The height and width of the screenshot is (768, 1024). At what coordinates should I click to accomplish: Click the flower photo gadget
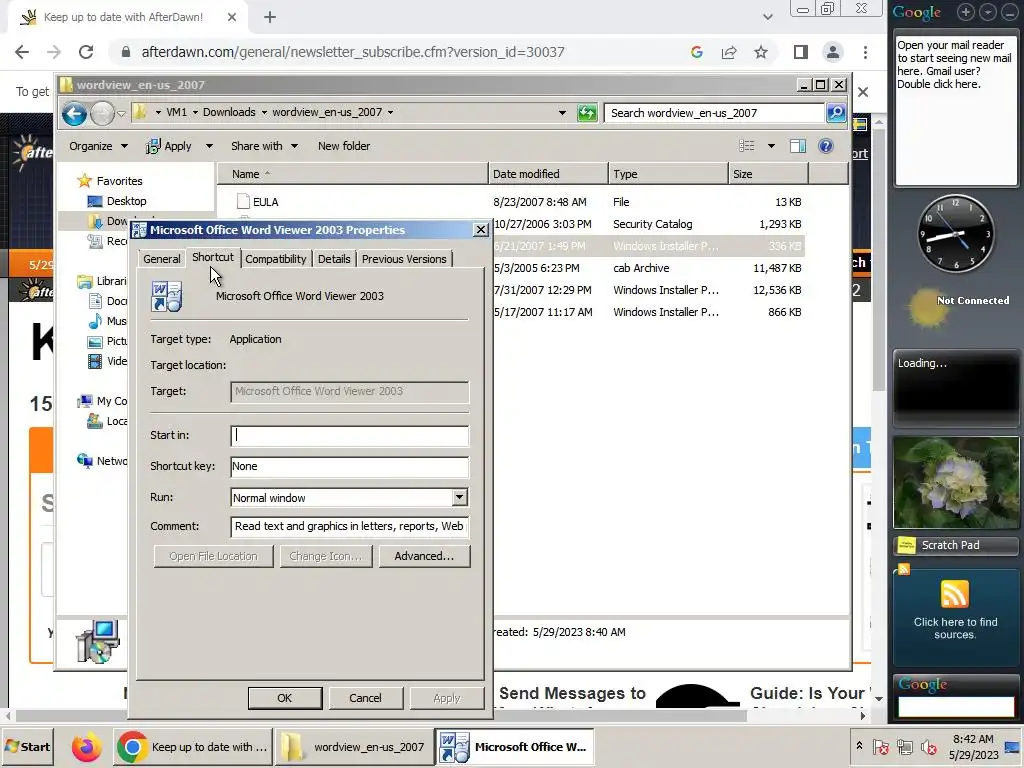point(956,483)
